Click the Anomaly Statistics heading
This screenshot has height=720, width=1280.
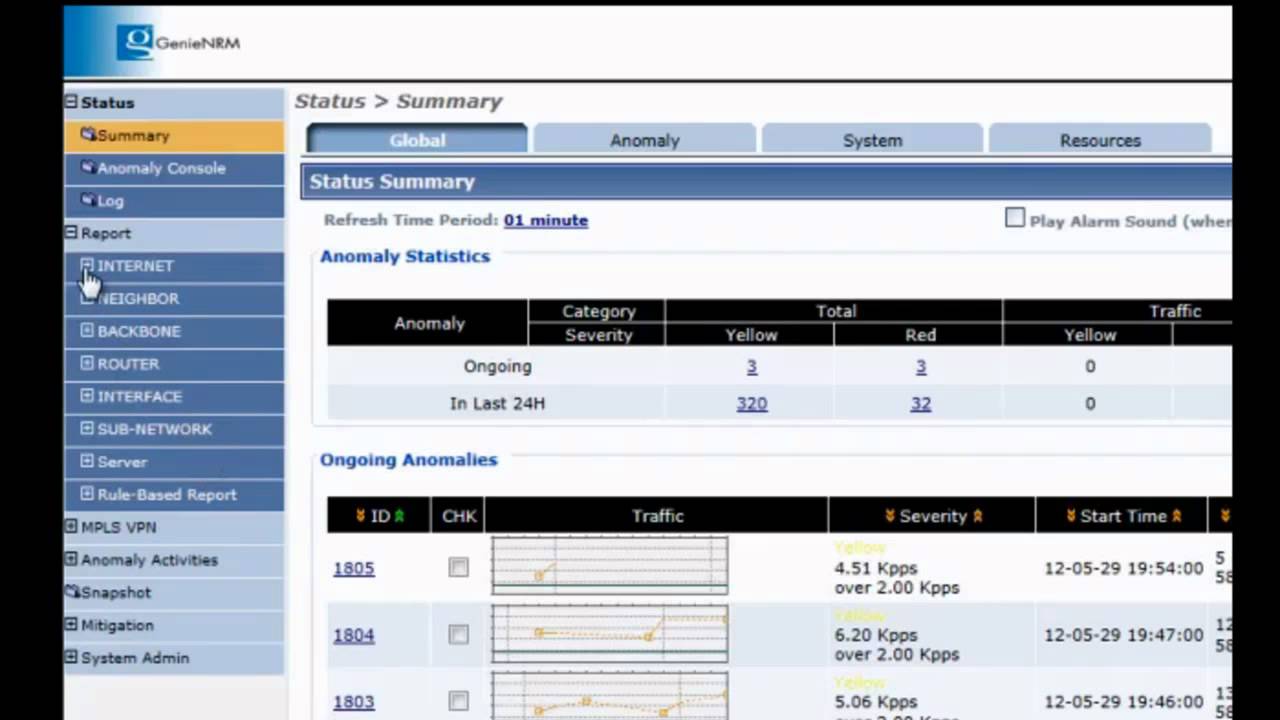point(405,256)
